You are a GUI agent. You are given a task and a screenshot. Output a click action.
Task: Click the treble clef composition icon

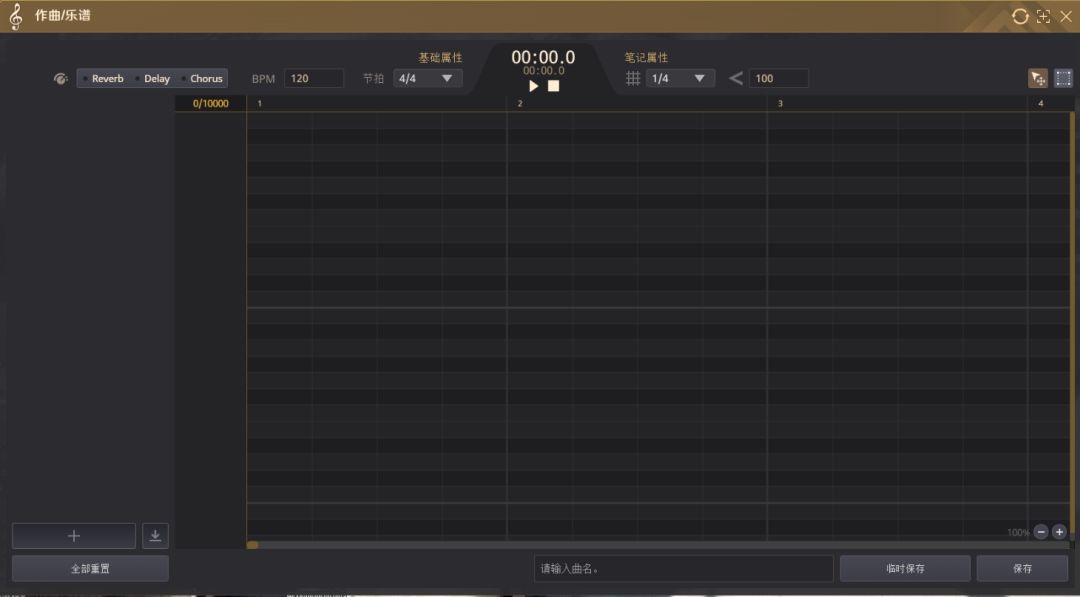[x=15, y=16]
